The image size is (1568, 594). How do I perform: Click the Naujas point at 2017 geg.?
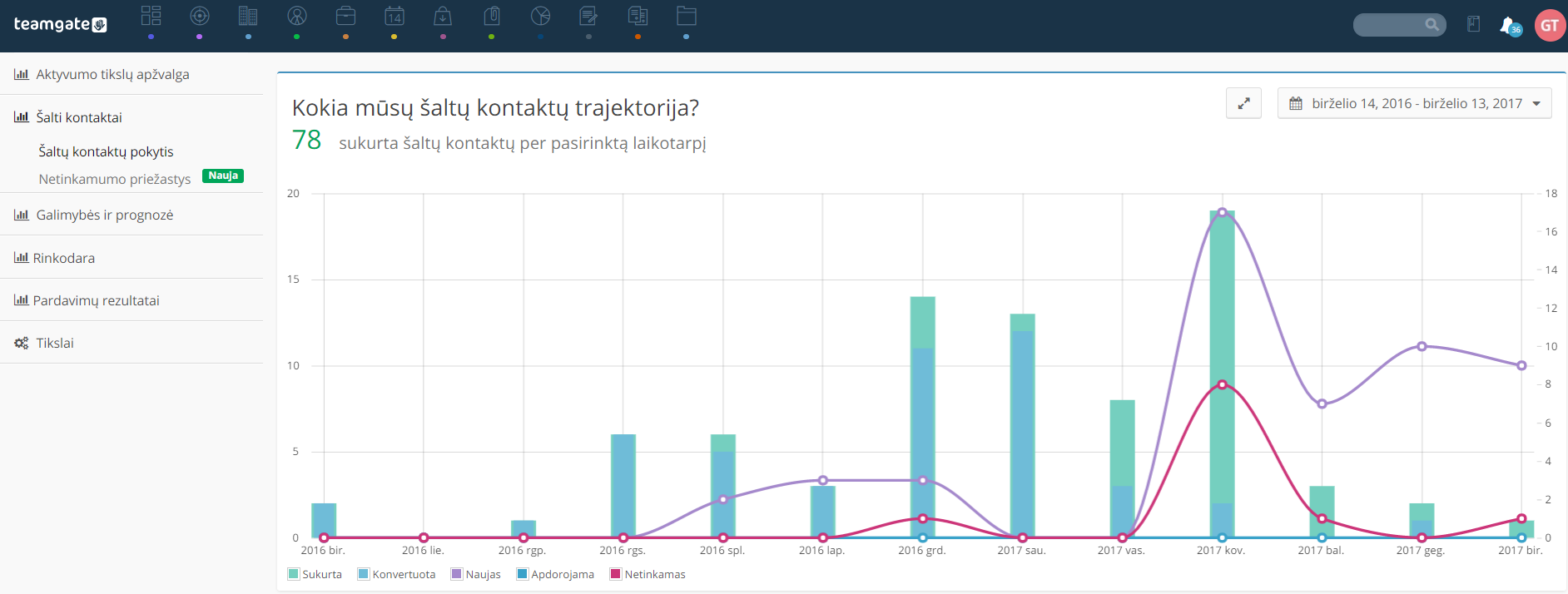1422,346
